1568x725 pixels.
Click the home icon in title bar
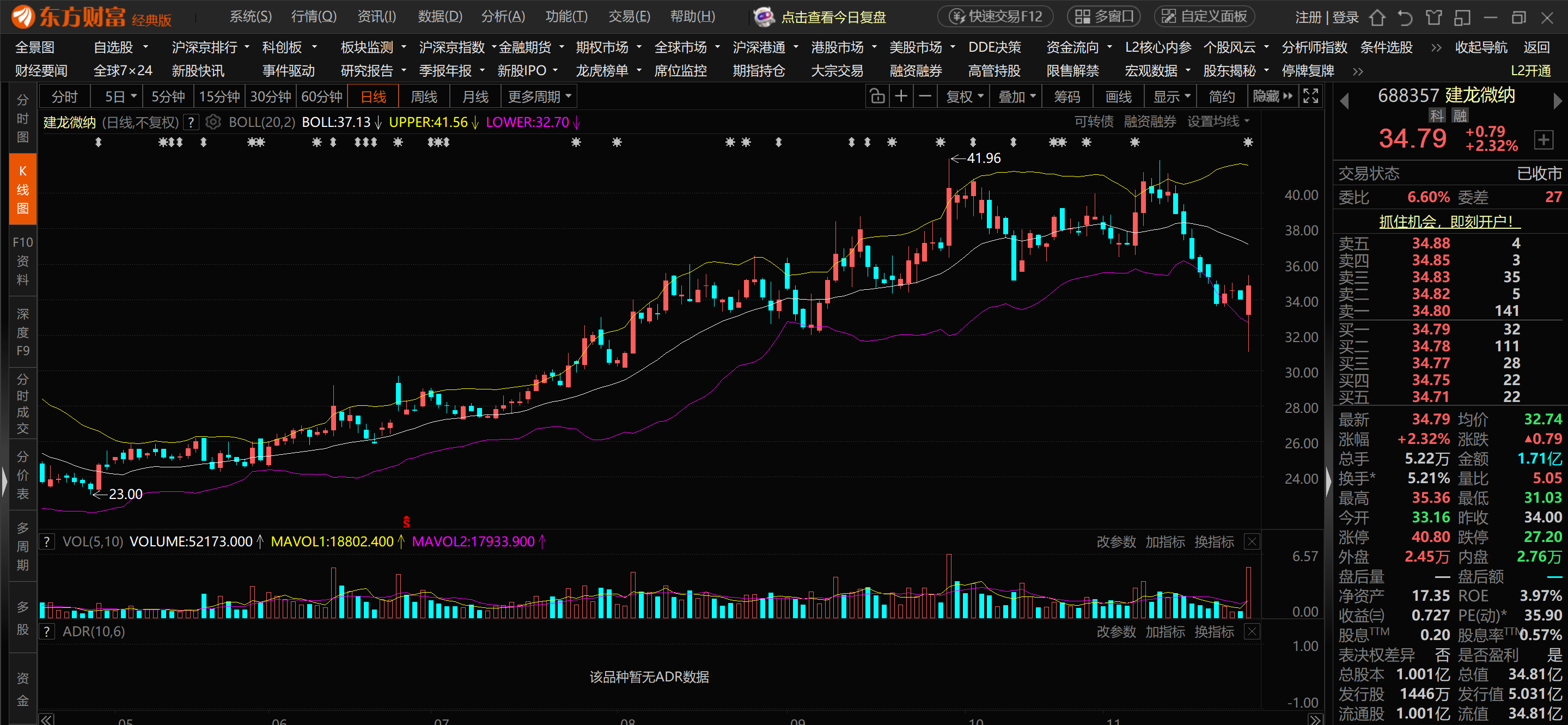[1377, 17]
